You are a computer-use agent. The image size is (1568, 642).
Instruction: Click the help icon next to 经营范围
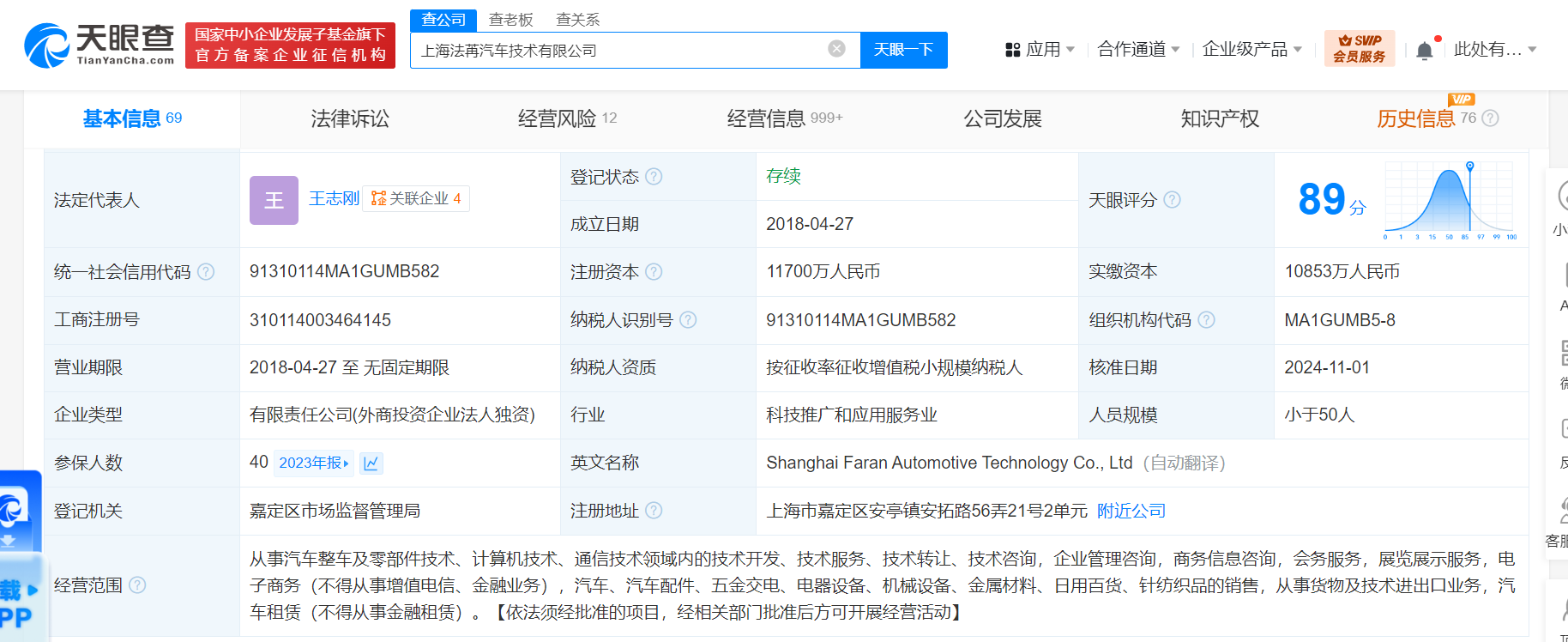point(137,585)
